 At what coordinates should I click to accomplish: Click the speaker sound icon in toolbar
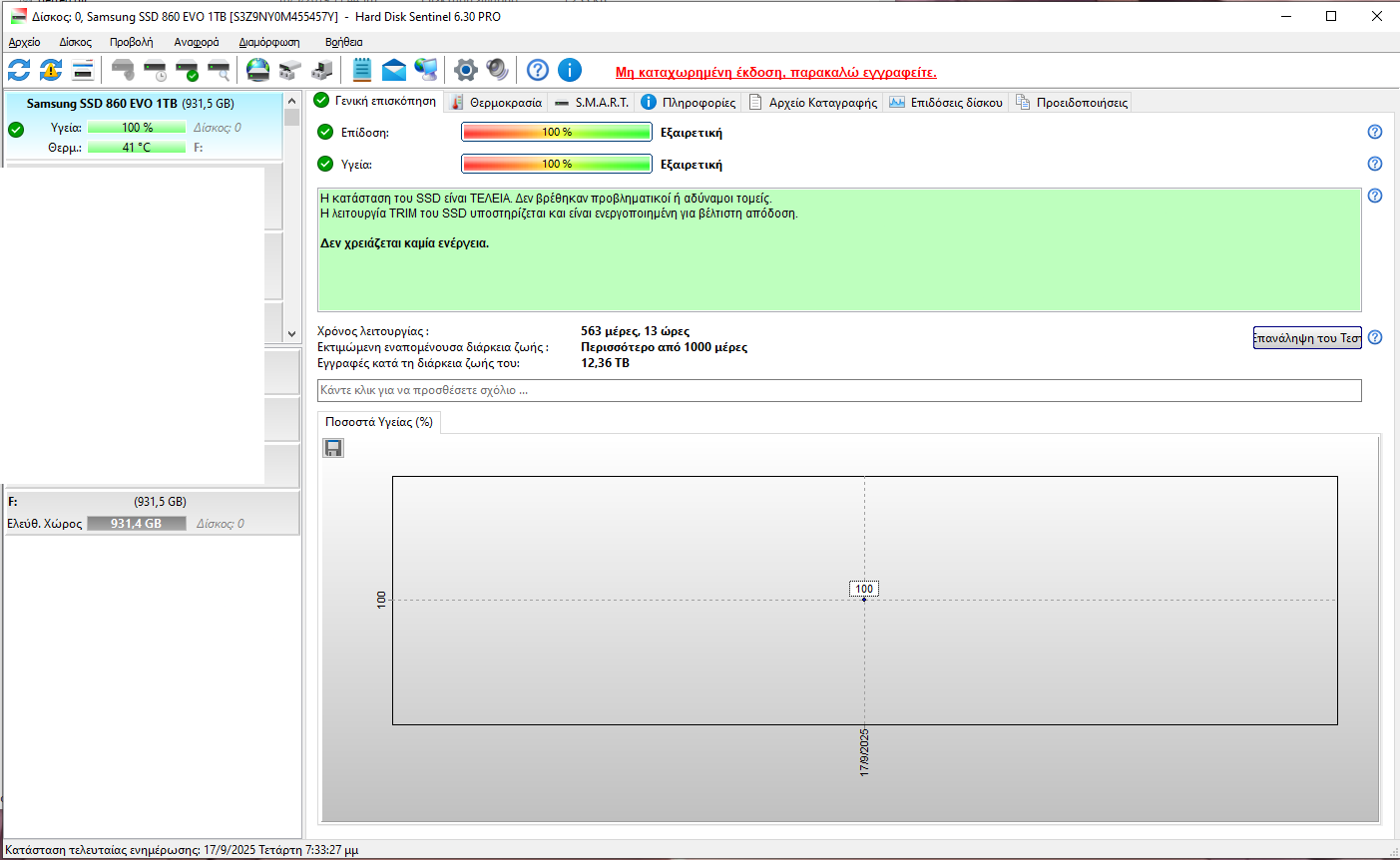click(497, 70)
